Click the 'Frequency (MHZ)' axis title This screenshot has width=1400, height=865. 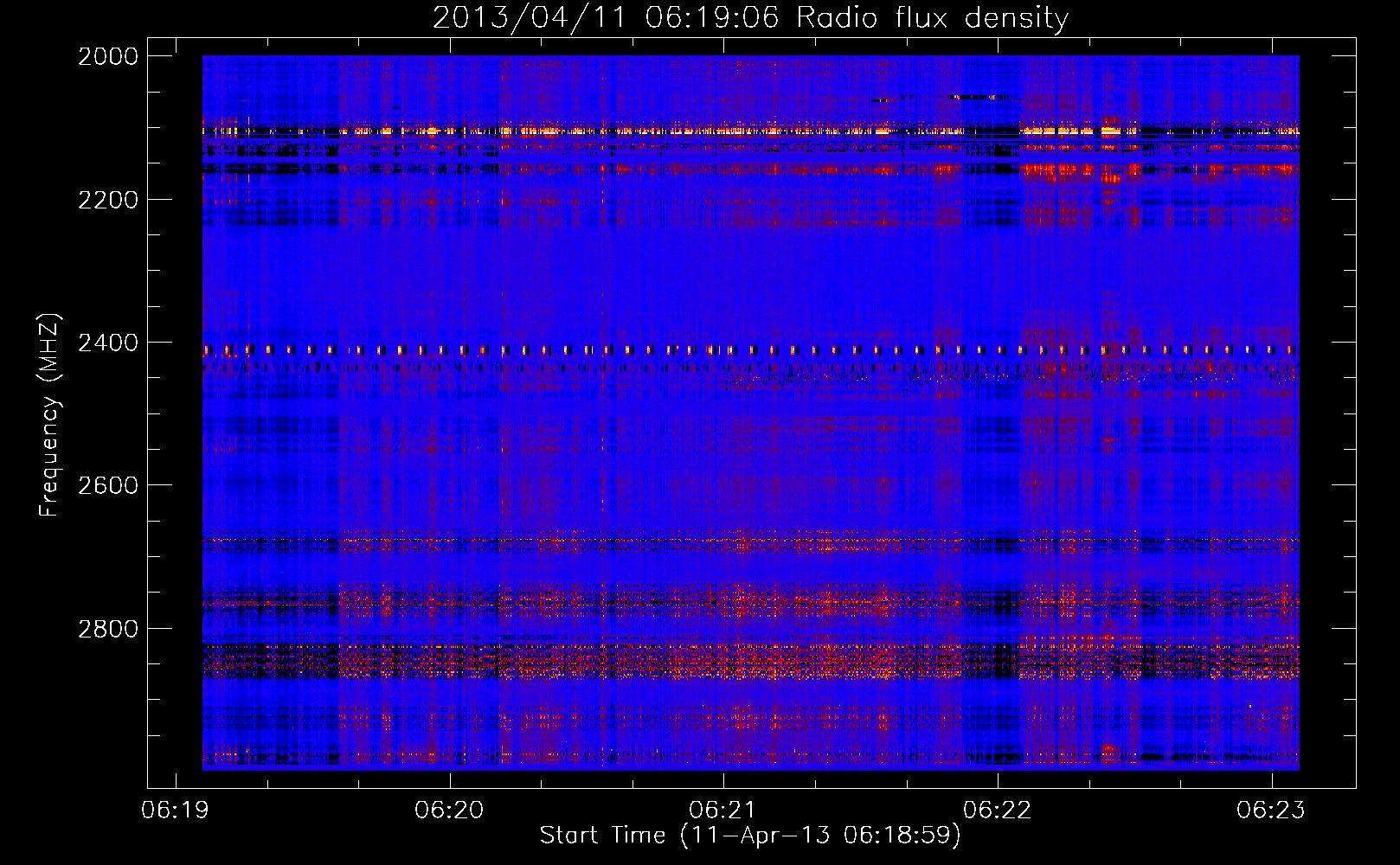(50, 415)
